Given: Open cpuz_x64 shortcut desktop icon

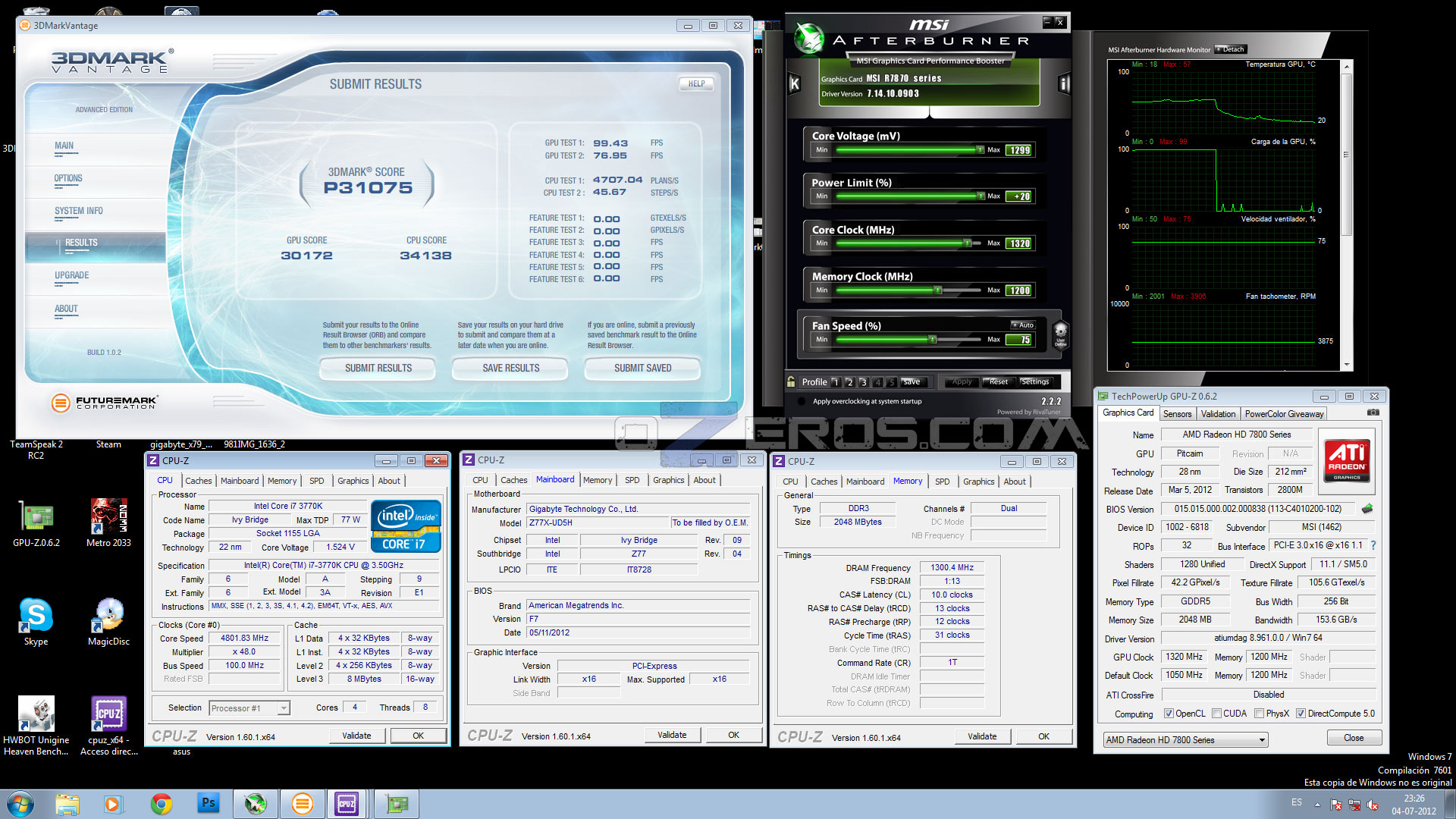Looking at the screenshot, I should 108,726.
